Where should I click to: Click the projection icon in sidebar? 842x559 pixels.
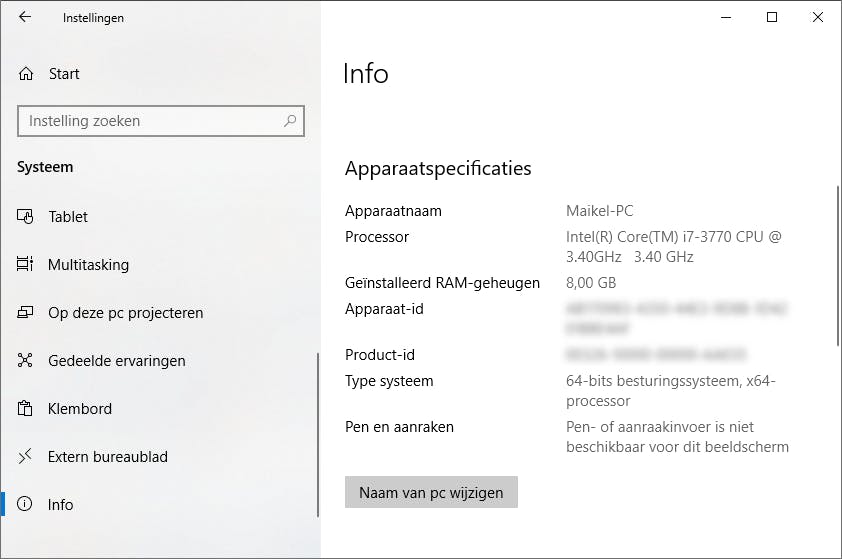click(x=26, y=313)
